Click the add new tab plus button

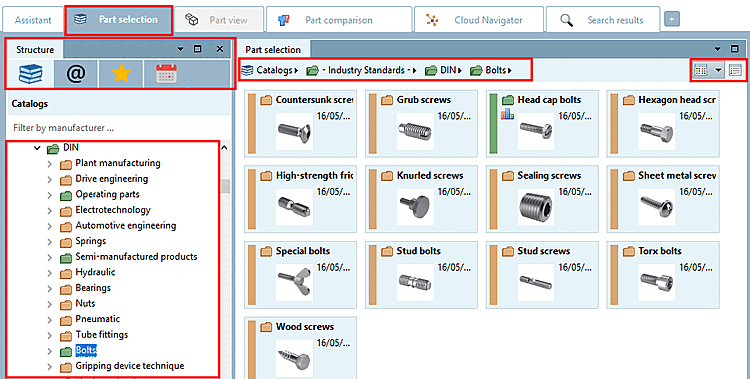672,20
